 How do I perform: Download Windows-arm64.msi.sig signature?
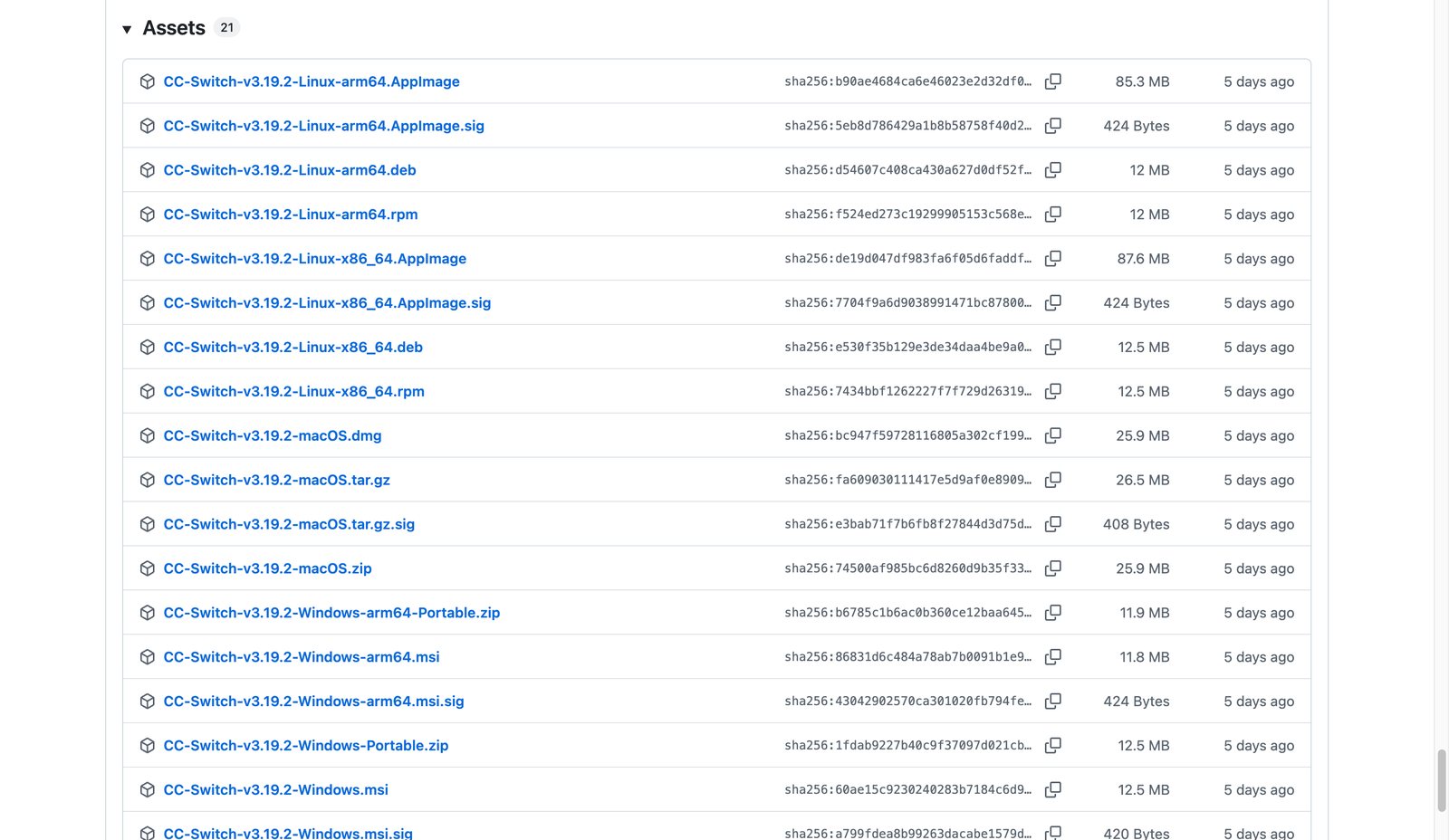[313, 702]
